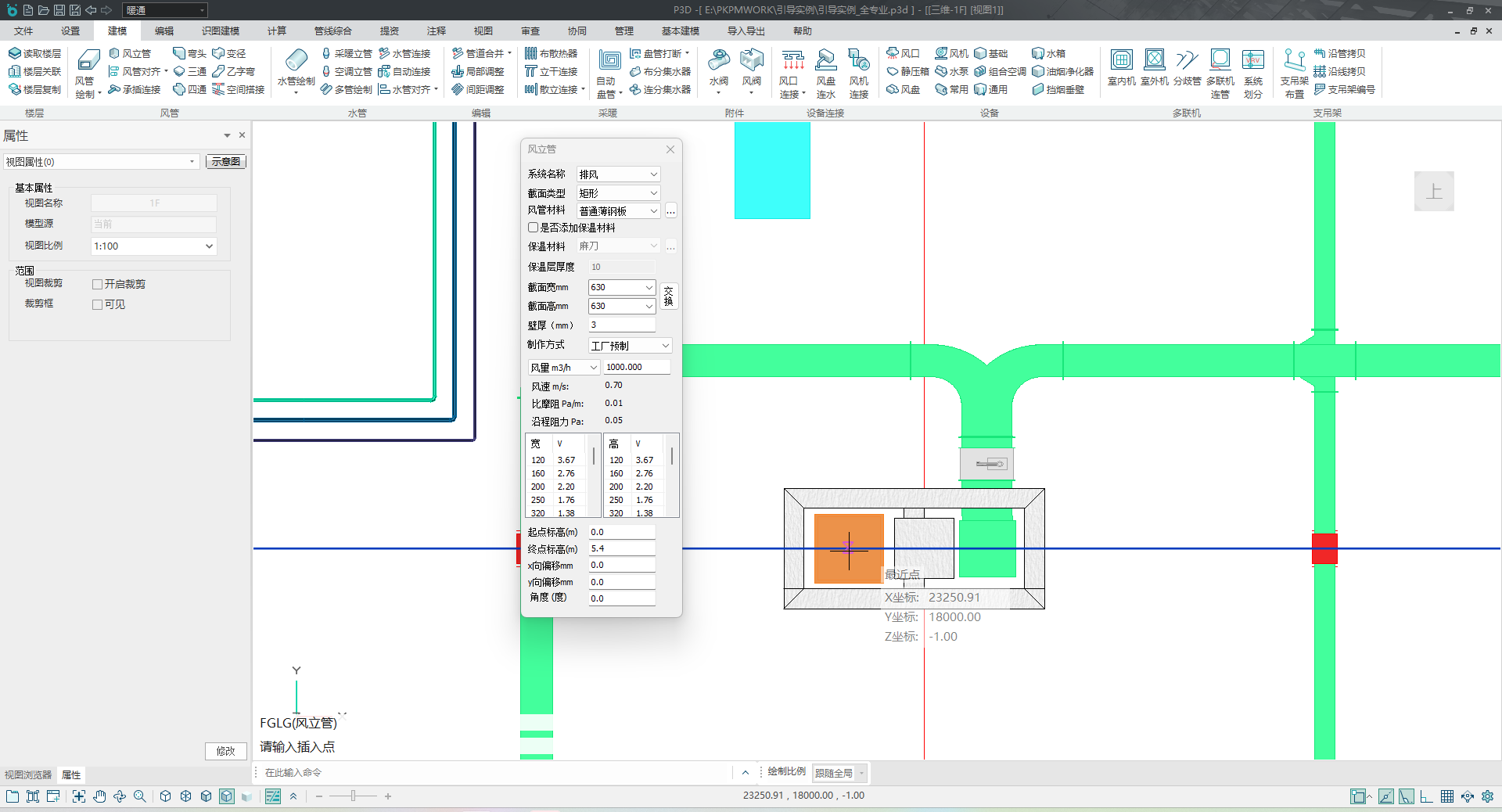The height and width of the screenshot is (812, 1502).
Task: Check the 可见 crop frame checkbox
Action: pyautogui.click(x=98, y=305)
